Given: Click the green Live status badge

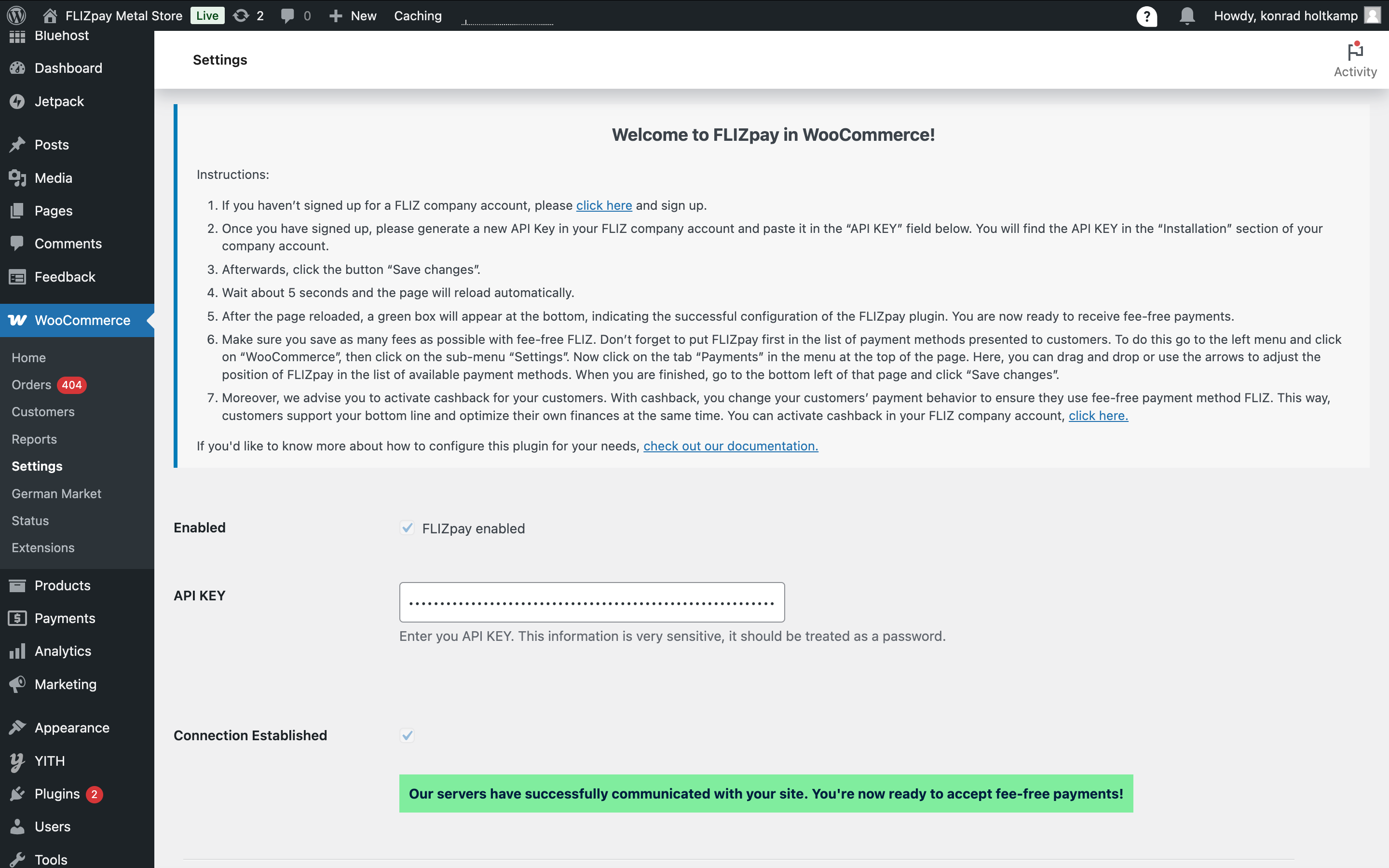Looking at the screenshot, I should (x=207, y=15).
